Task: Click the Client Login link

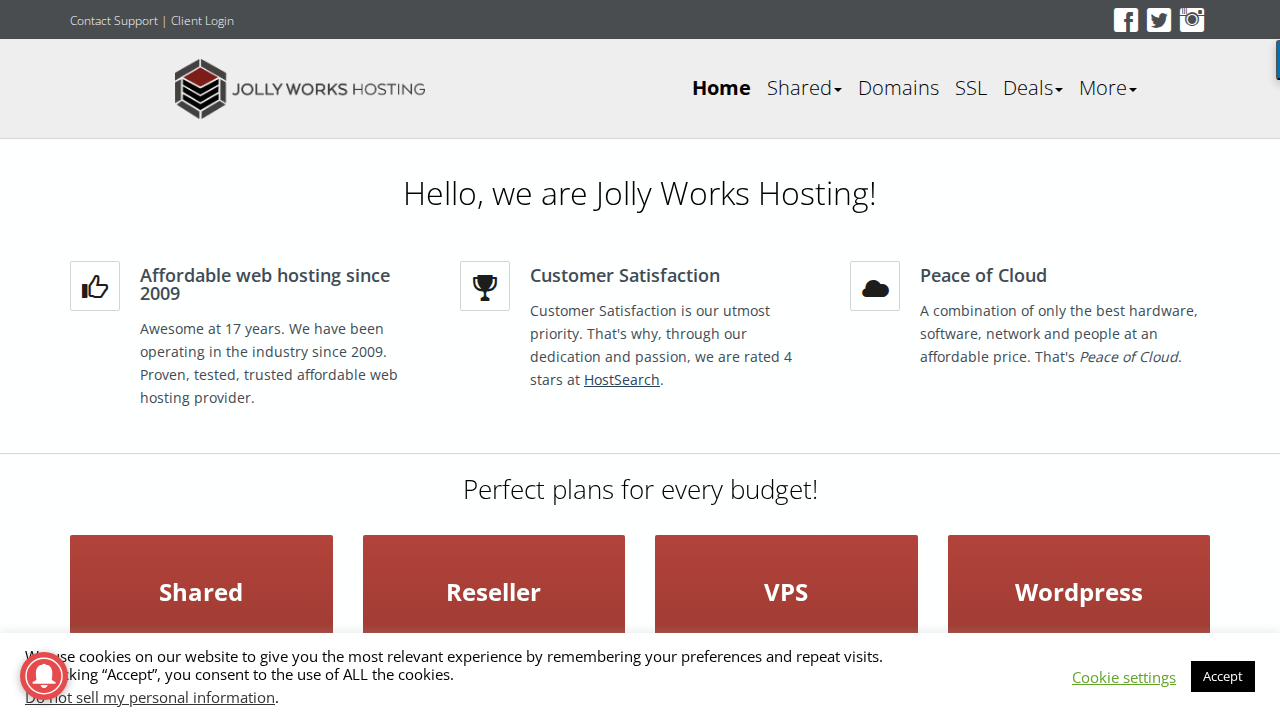Action: 202,21
